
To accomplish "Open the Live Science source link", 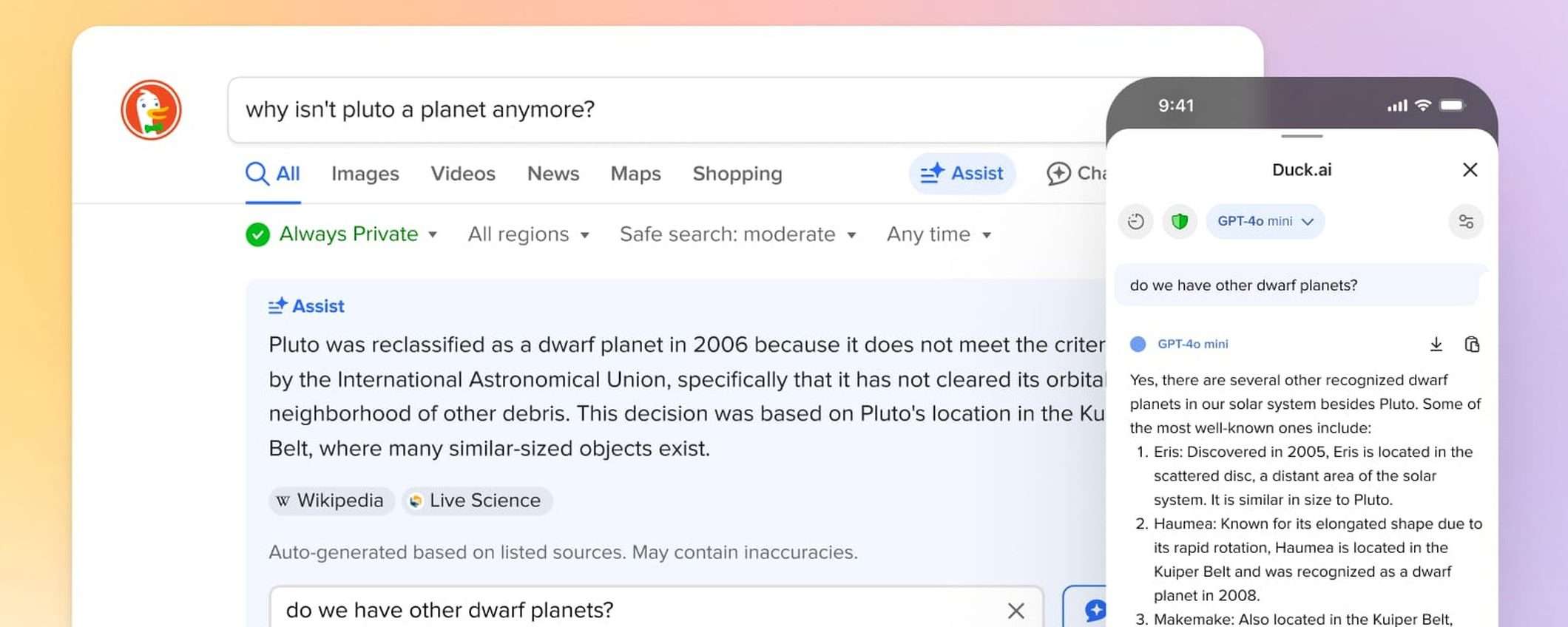I will coord(477,501).
